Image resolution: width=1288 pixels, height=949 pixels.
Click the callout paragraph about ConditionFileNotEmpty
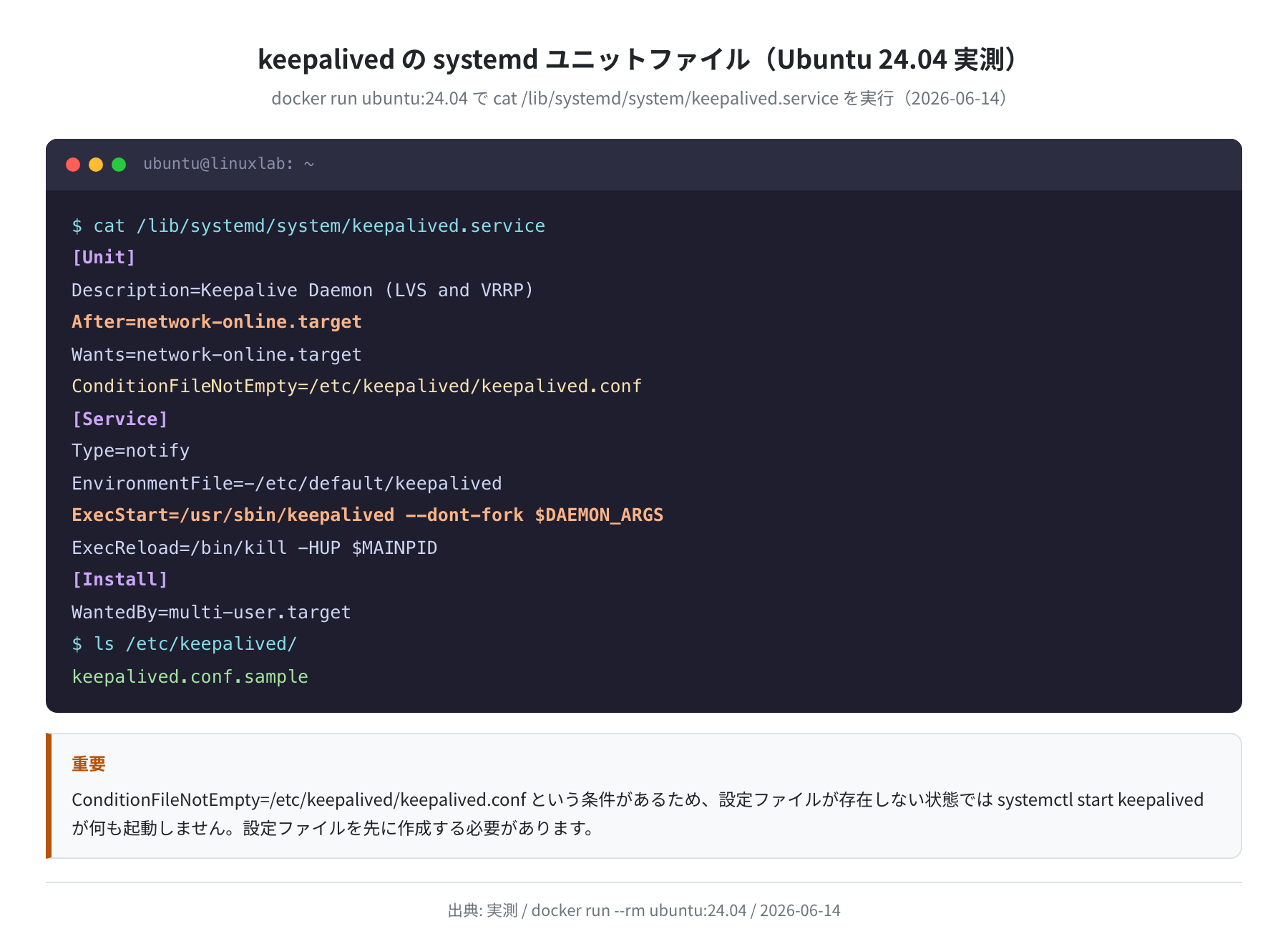(638, 814)
